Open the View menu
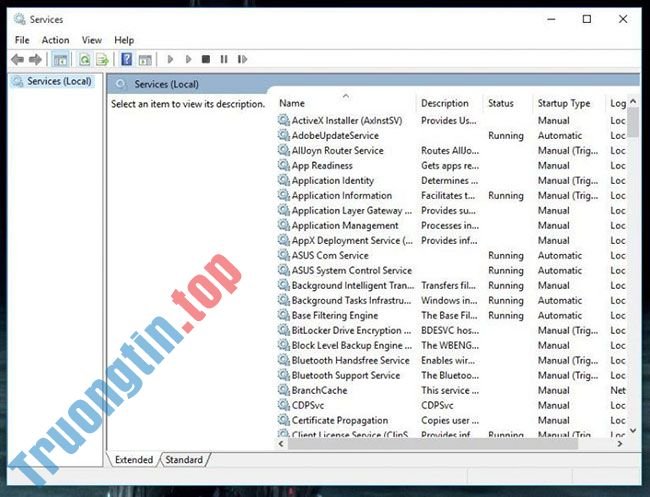The width and height of the screenshot is (650, 497). coord(92,40)
